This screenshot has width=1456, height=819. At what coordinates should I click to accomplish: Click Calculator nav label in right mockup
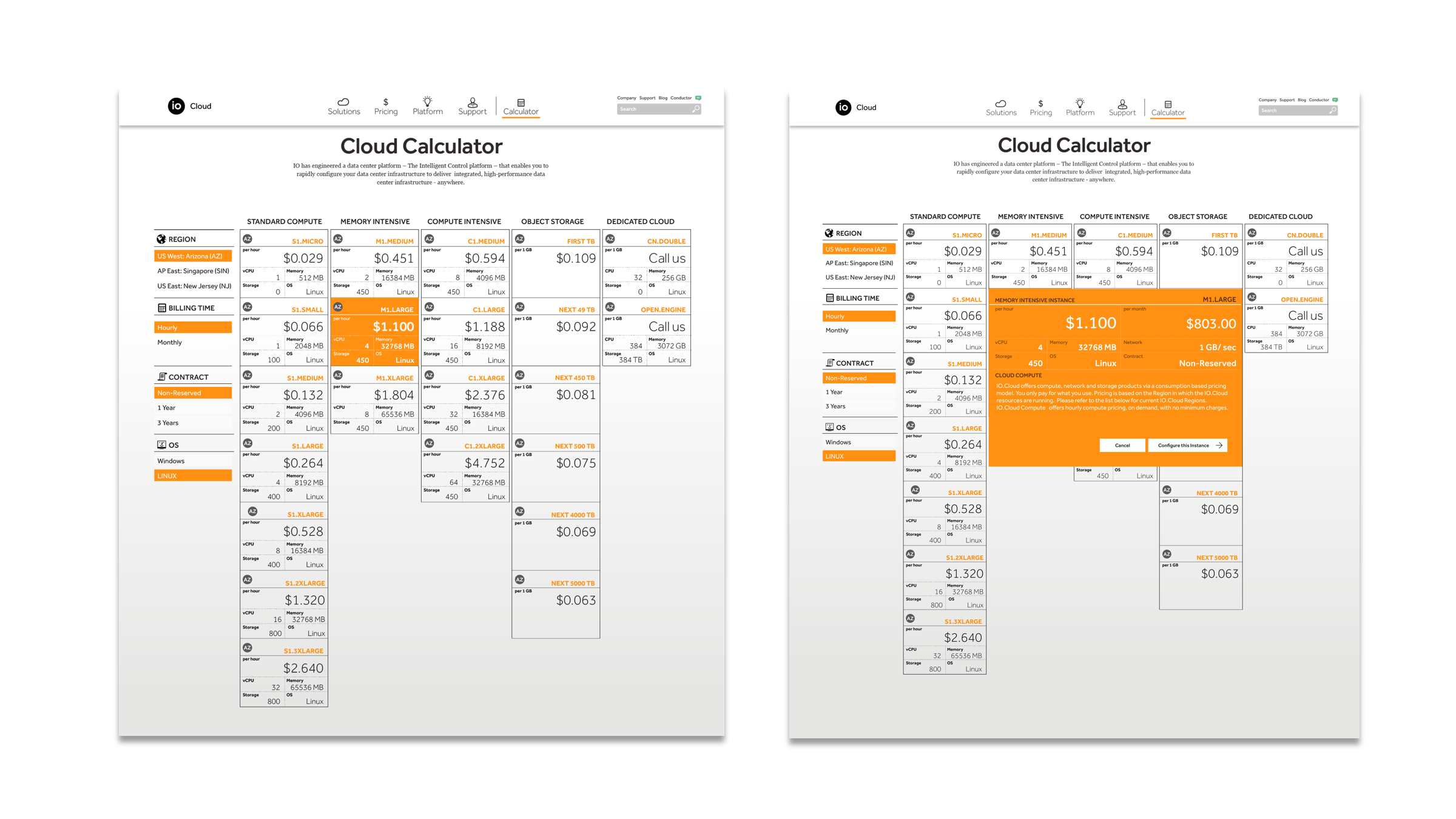1168,113
